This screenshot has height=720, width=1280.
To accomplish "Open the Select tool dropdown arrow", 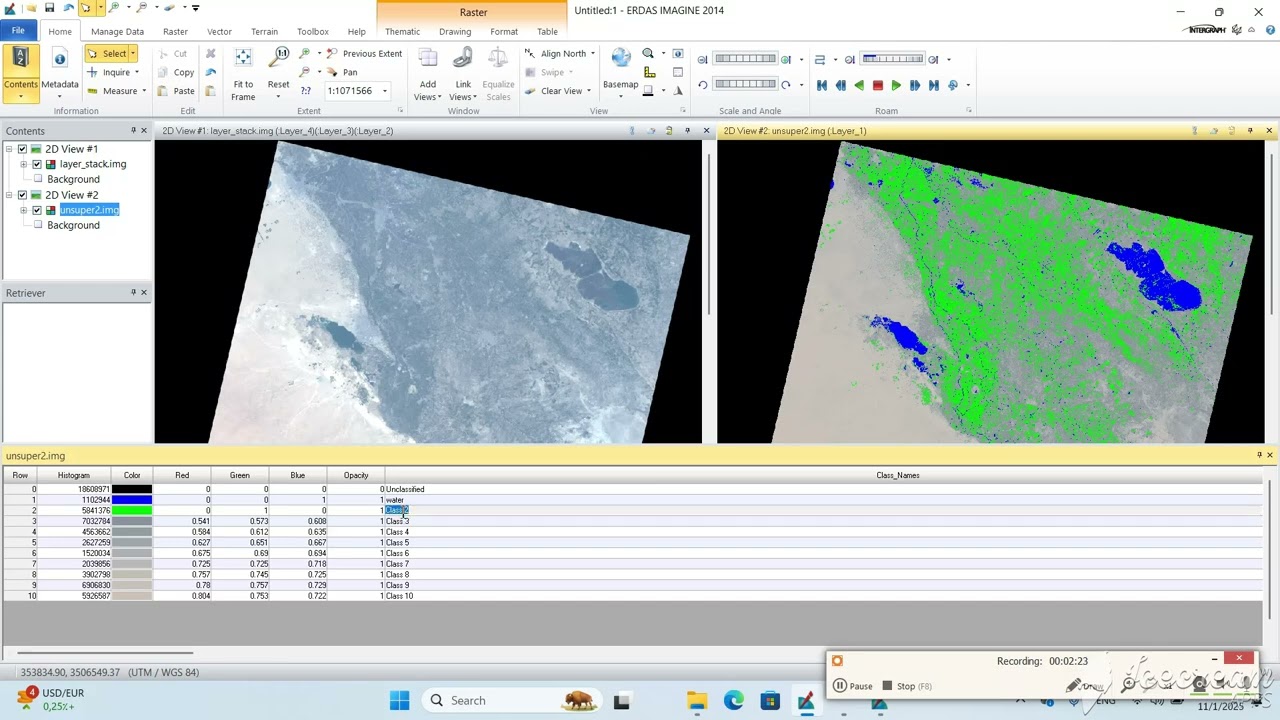I will coord(132,53).
